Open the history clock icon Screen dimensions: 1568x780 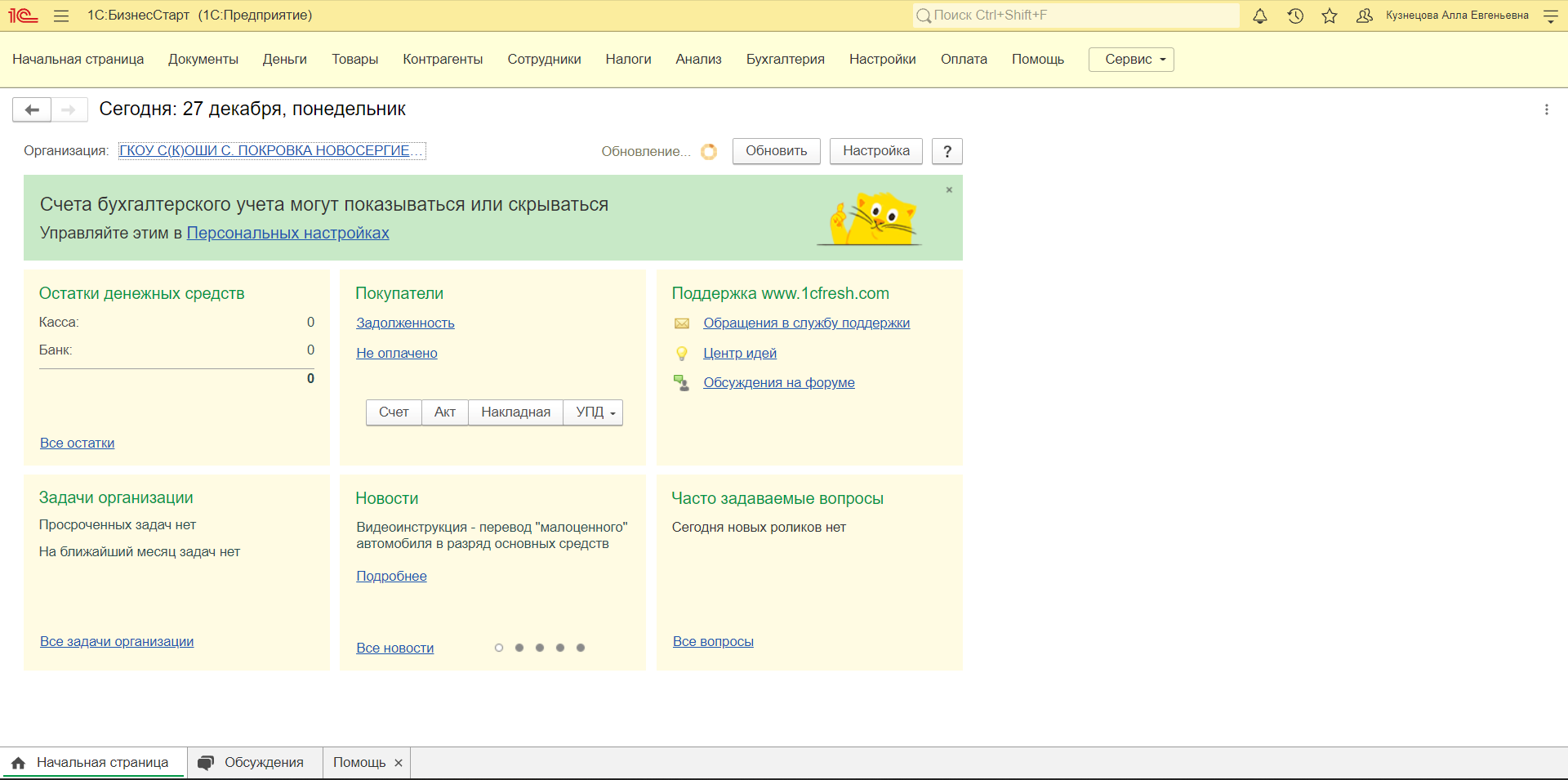click(1295, 16)
